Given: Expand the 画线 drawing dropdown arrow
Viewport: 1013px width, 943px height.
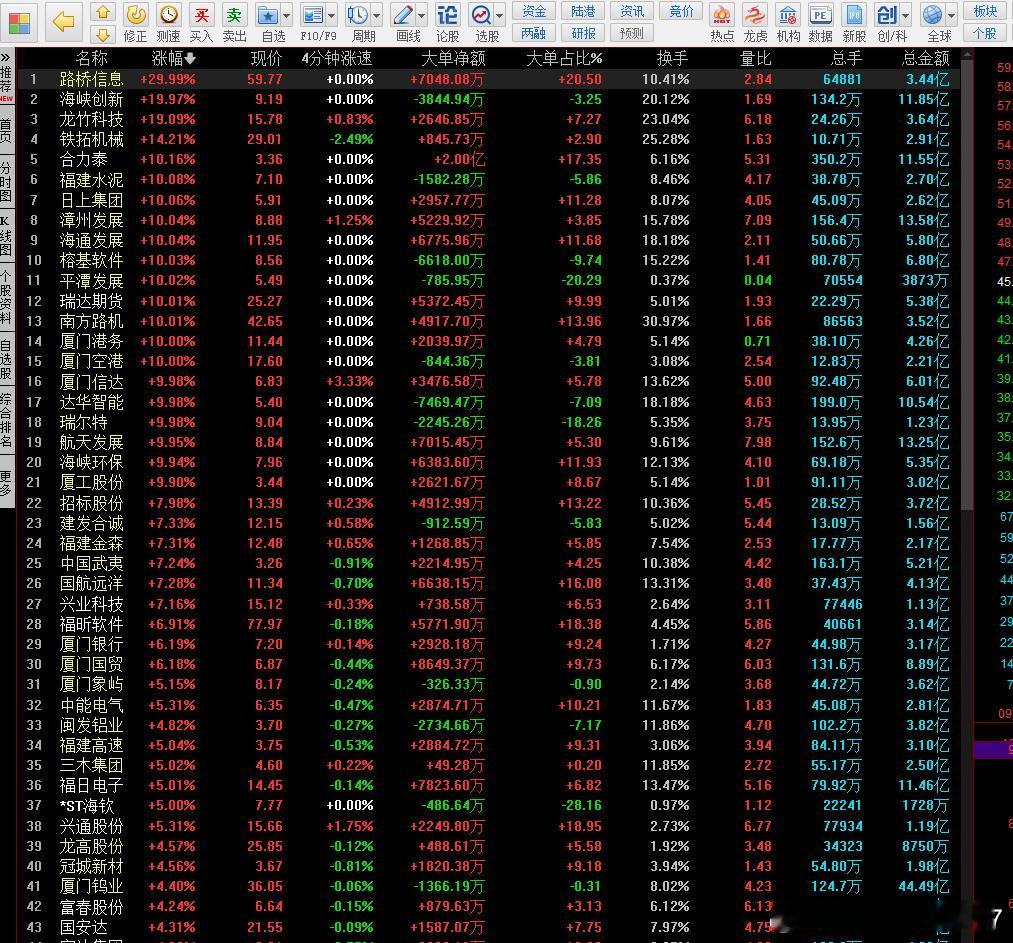Looking at the screenshot, I should pos(421,16).
